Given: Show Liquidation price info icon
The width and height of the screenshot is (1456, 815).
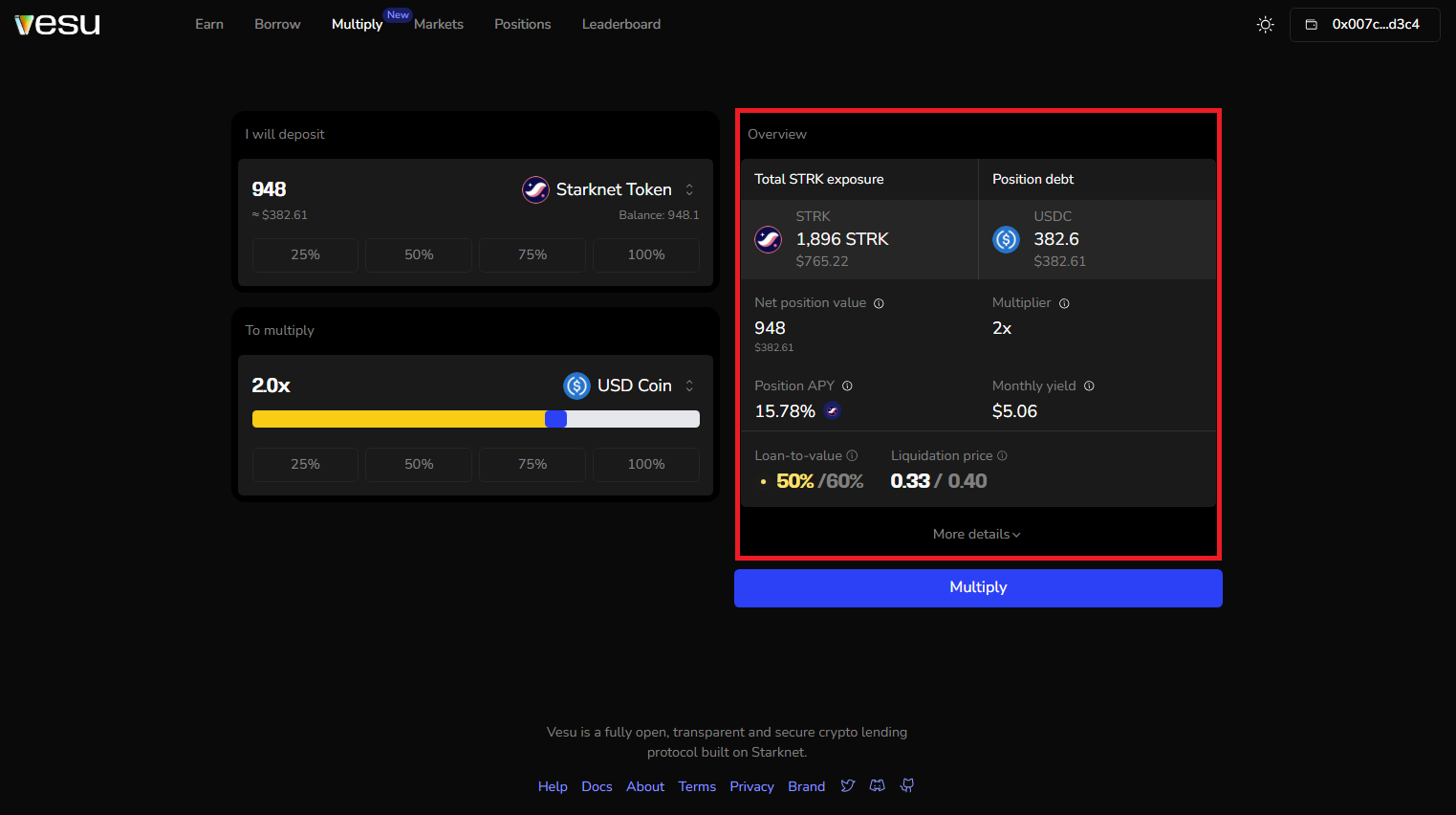Looking at the screenshot, I should pos(1002,456).
